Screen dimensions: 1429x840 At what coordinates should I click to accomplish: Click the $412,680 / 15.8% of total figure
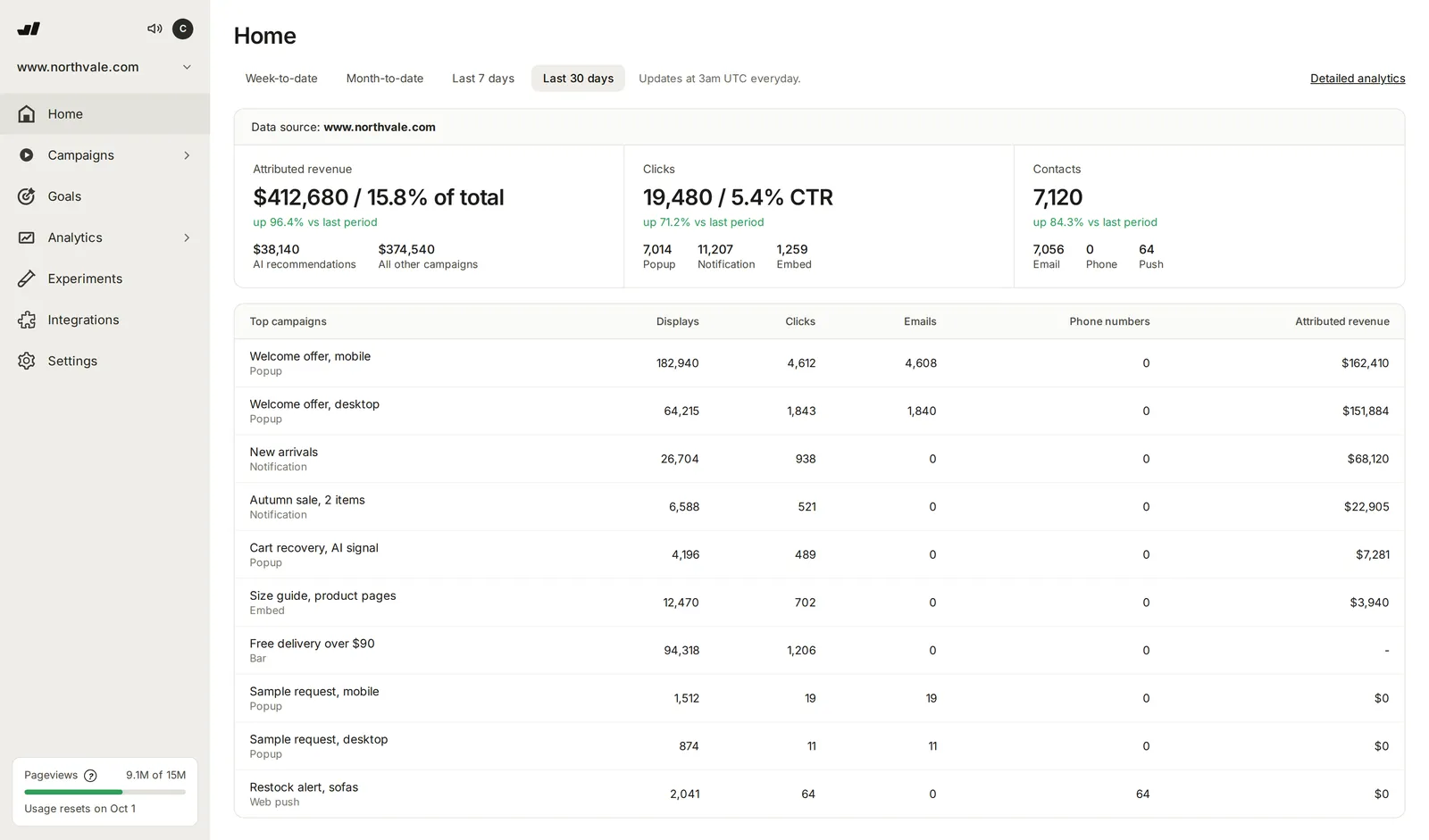pyautogui.click(x=379, y=197)
